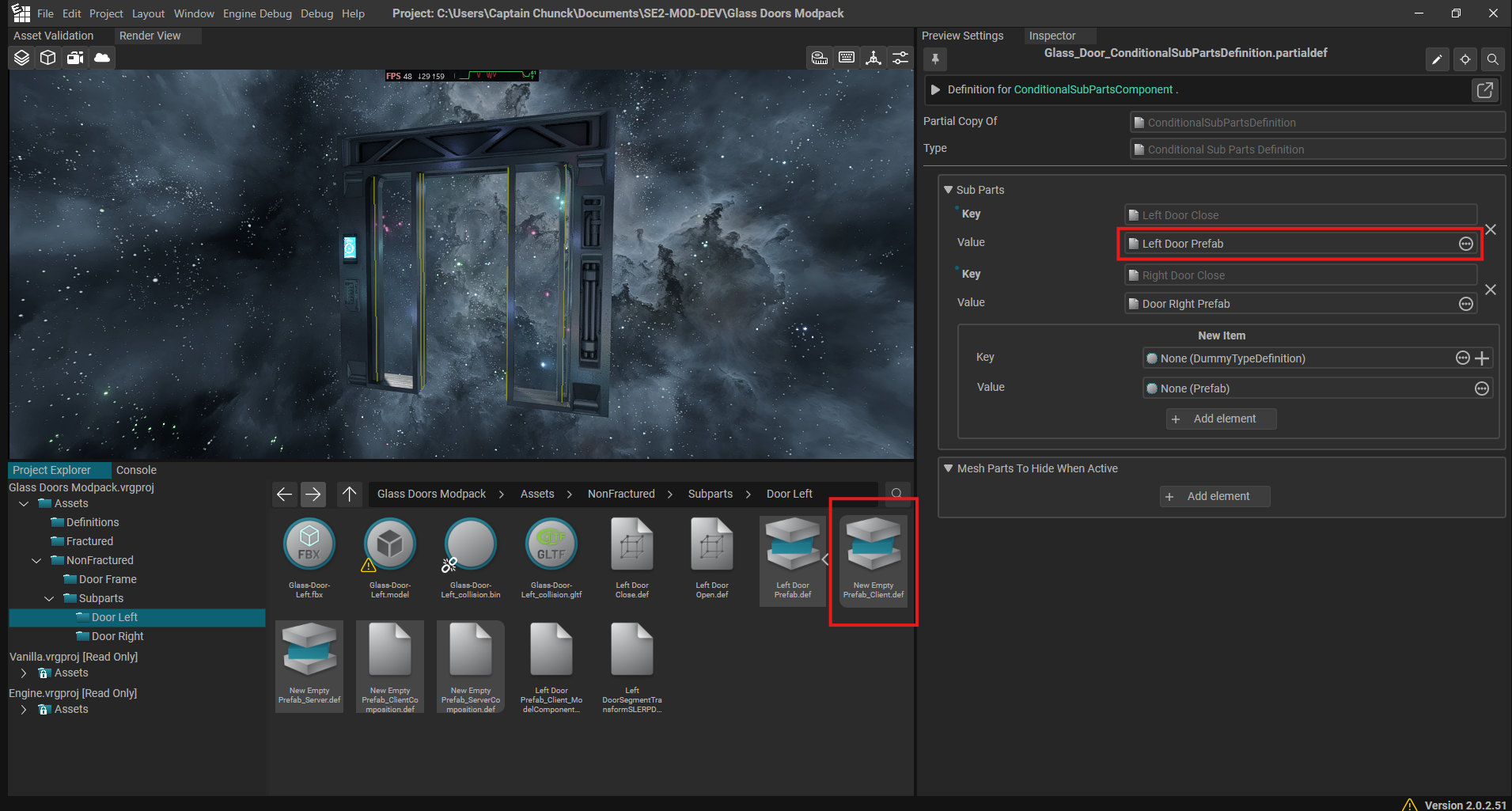The width and height of the screenshot is (1512, 811).
Task: Click Add element under Mesh Parts section
Action: [x=1215, y=496]
